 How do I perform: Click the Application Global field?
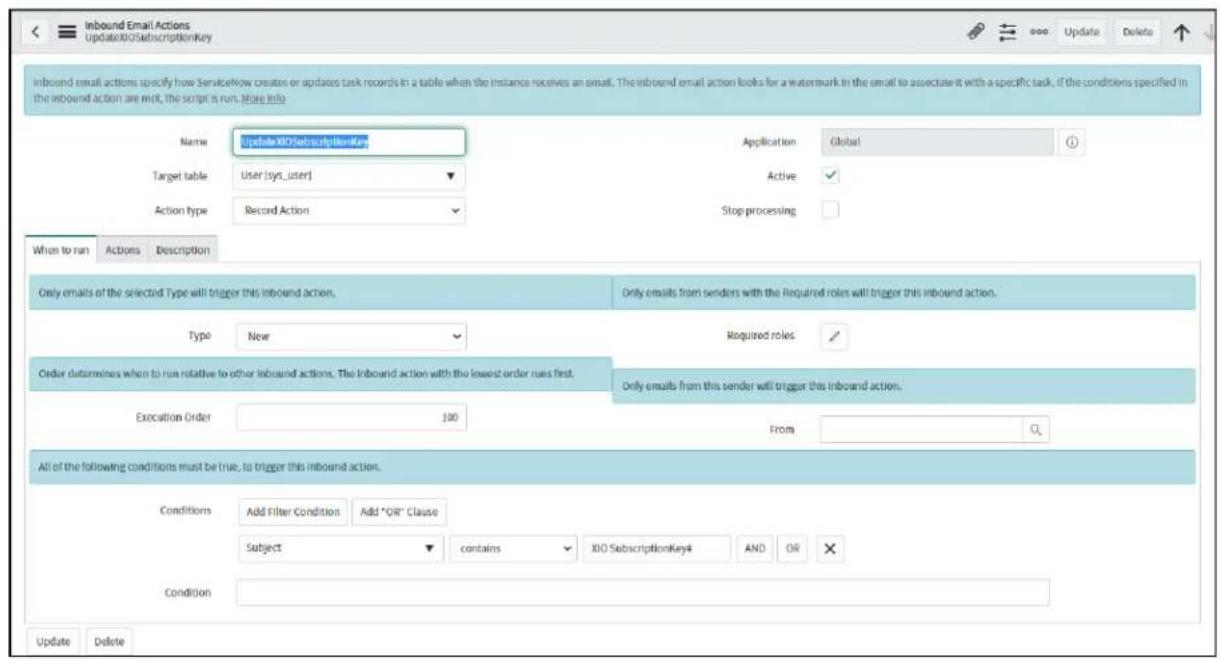pyautogui.click(x=937, y=143)
